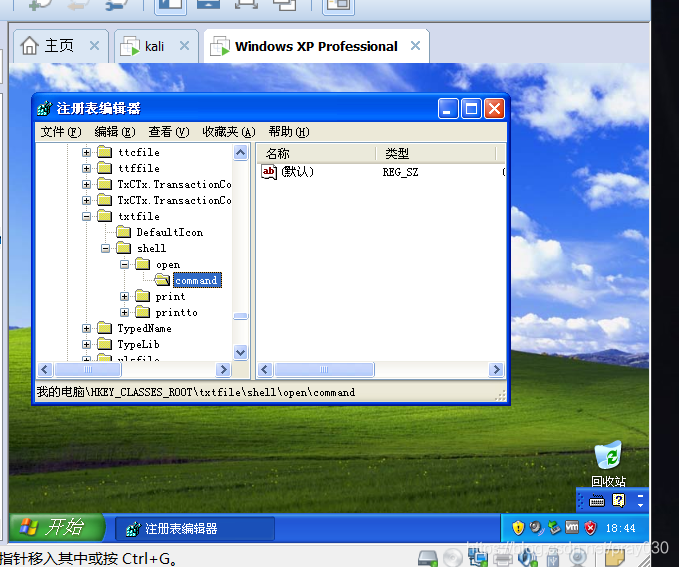679x567 pixels.
Task: Click the printer device icon in VMware status bar
Action: pos(503,558)
